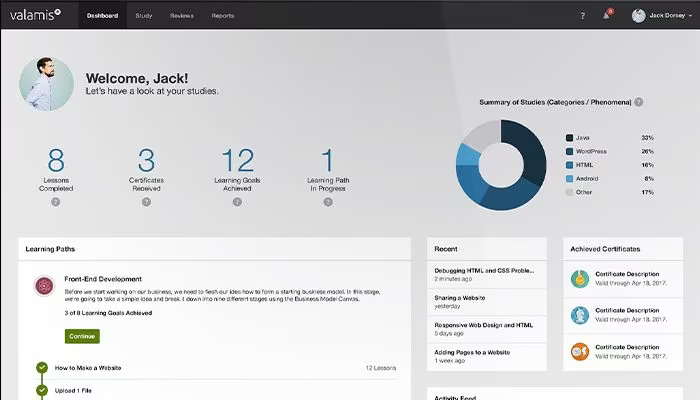Click the 12 Lessons label

(x=381, y=368)
